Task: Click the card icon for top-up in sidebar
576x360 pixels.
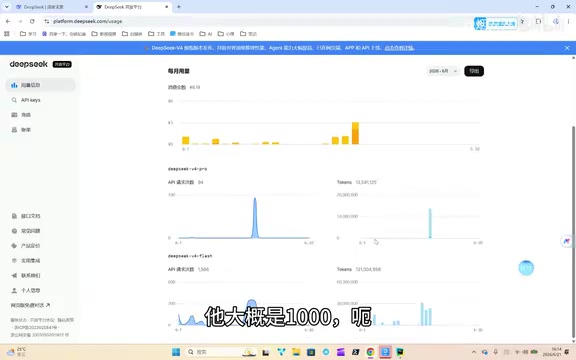Action: click(x=14, y=115)
